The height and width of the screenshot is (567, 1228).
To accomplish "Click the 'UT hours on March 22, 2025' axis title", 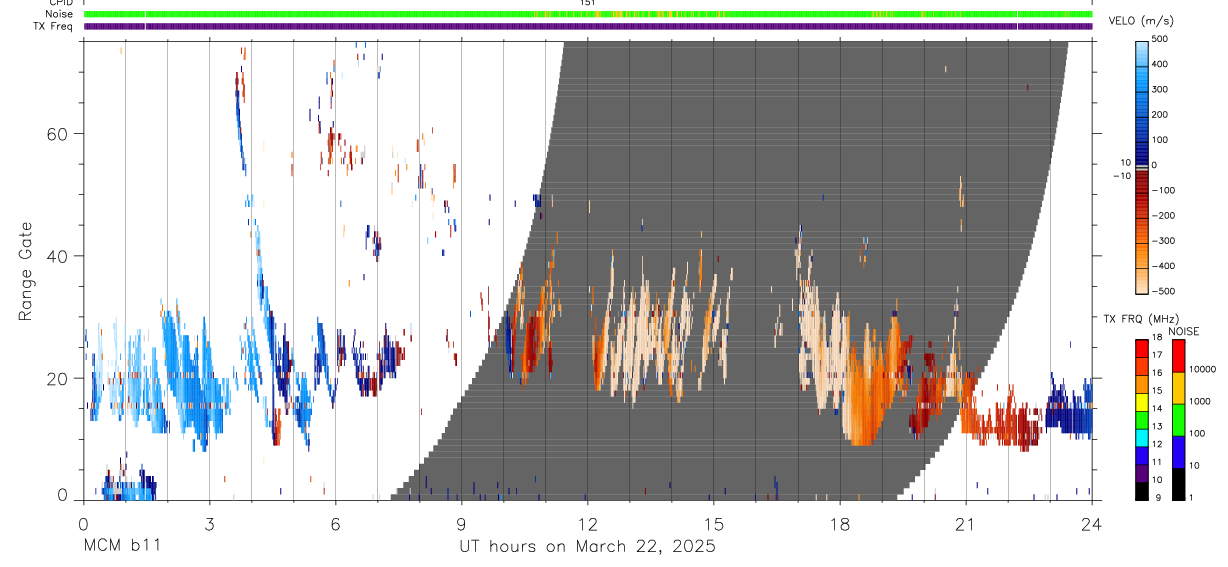I will tap(587, 547).
